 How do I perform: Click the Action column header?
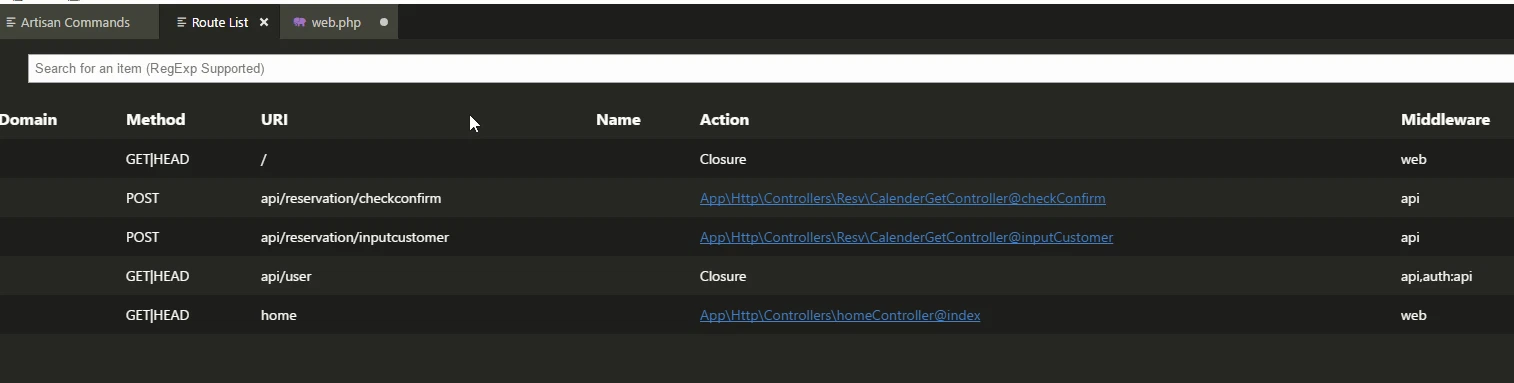[x=724, y=120]
